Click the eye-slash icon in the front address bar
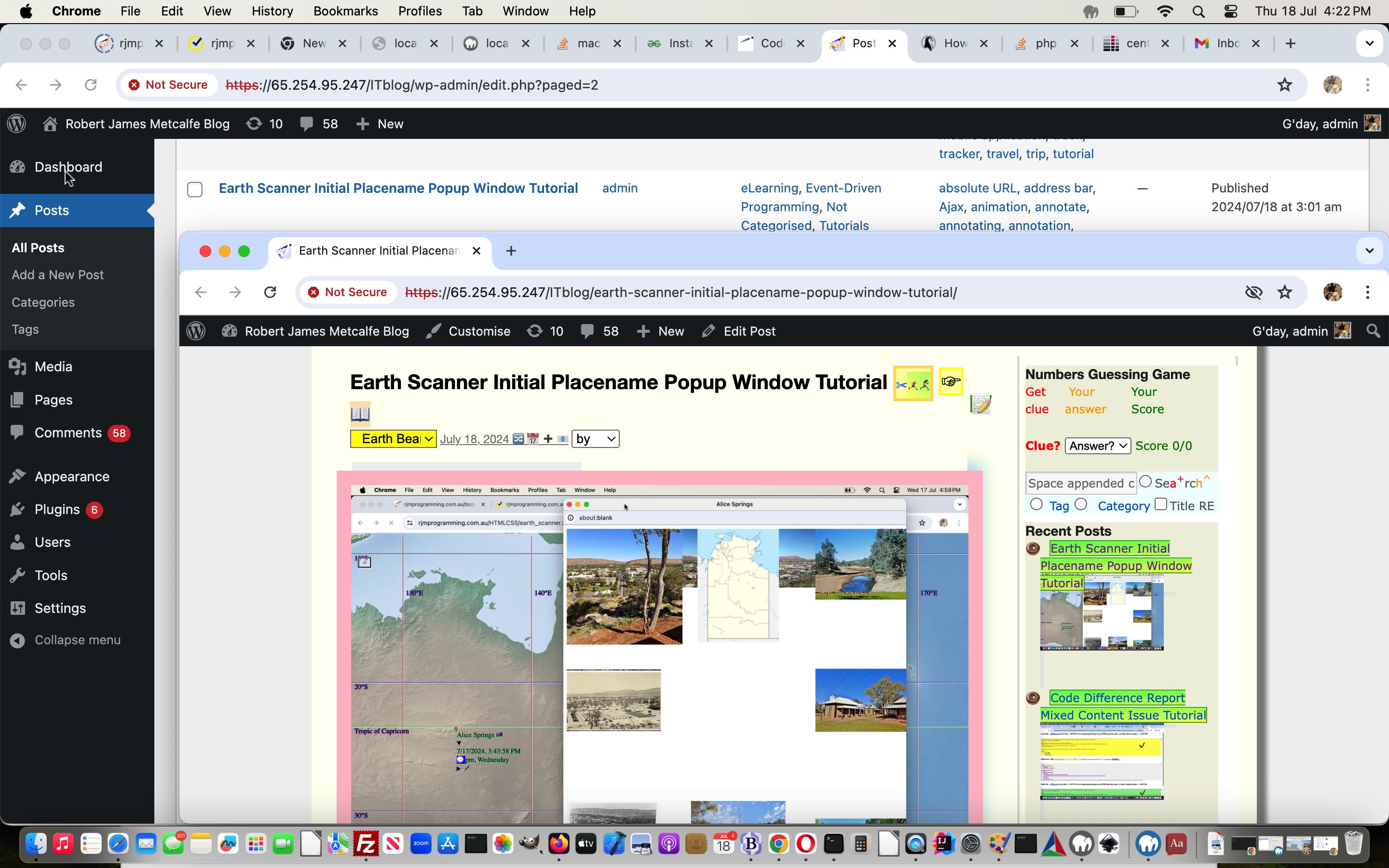This screenshot has height=868, width=1389. 1253,292
